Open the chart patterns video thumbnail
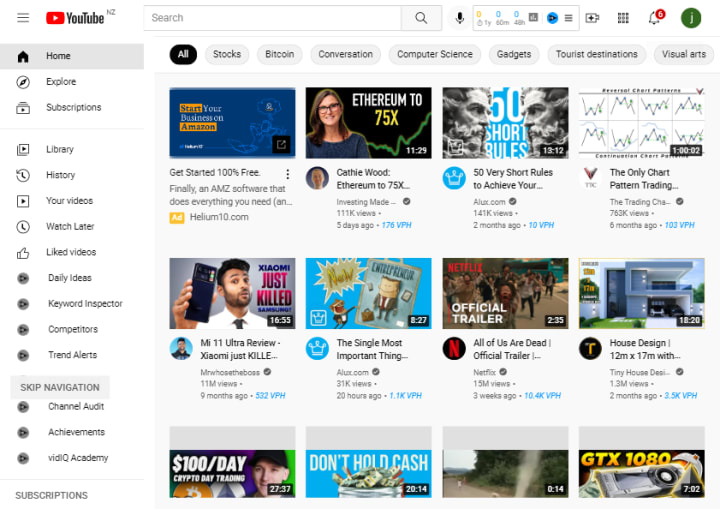Viewport: 720px width, 509px height. click(x=641, y=123)
